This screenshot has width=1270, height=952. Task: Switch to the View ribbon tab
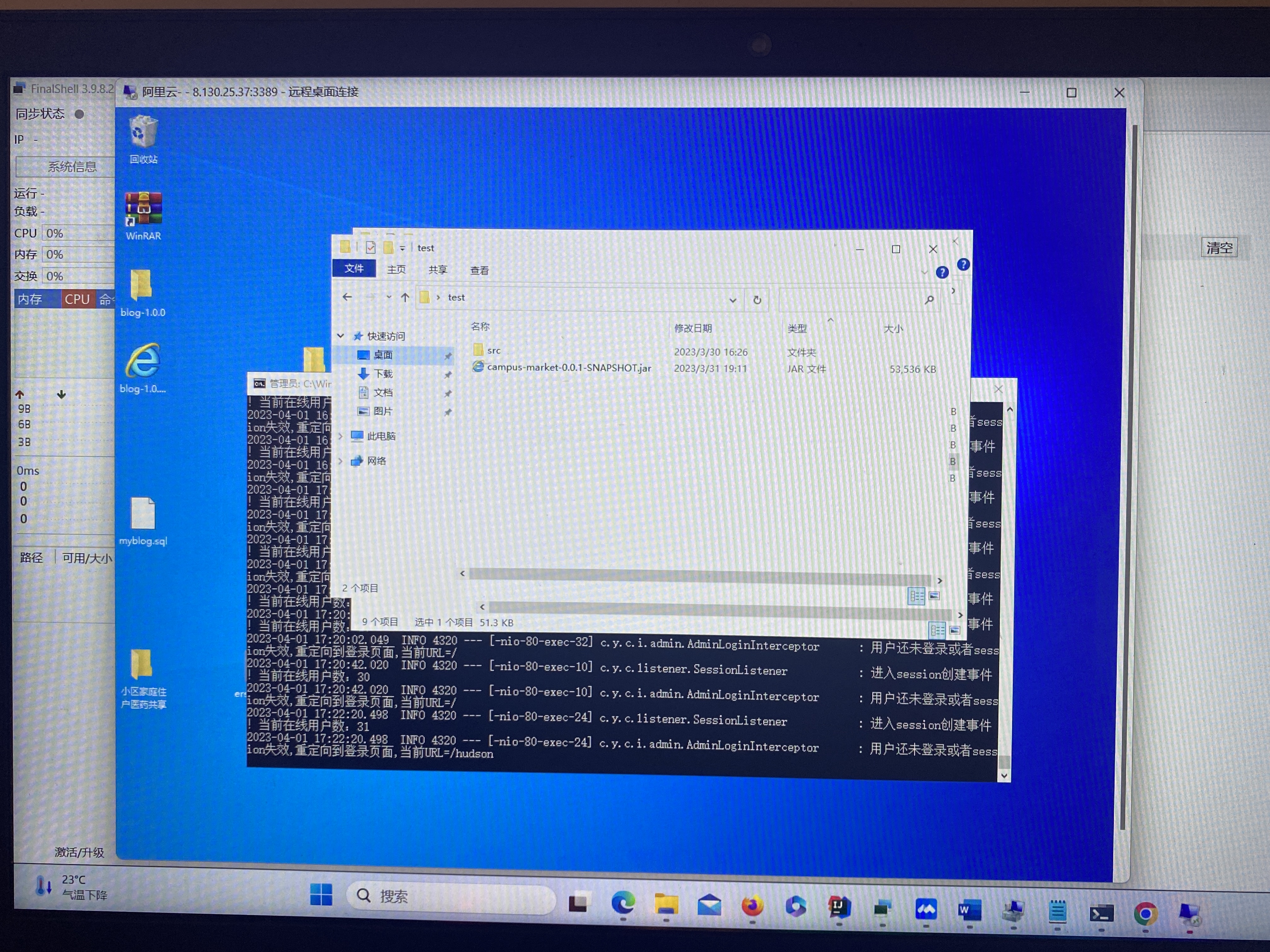[479, 270]
